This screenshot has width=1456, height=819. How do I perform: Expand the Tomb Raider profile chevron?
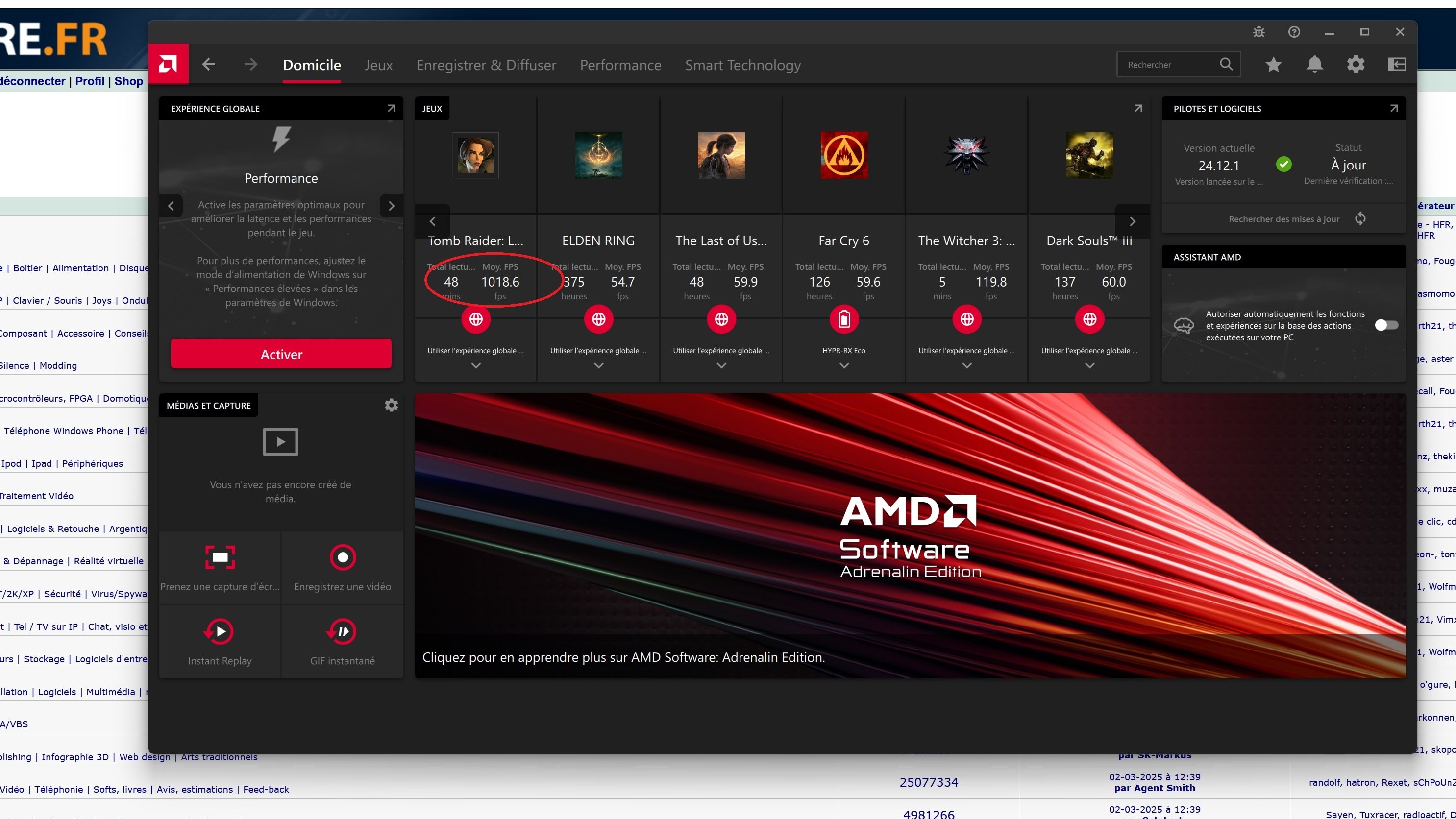[x=476, y=365]
